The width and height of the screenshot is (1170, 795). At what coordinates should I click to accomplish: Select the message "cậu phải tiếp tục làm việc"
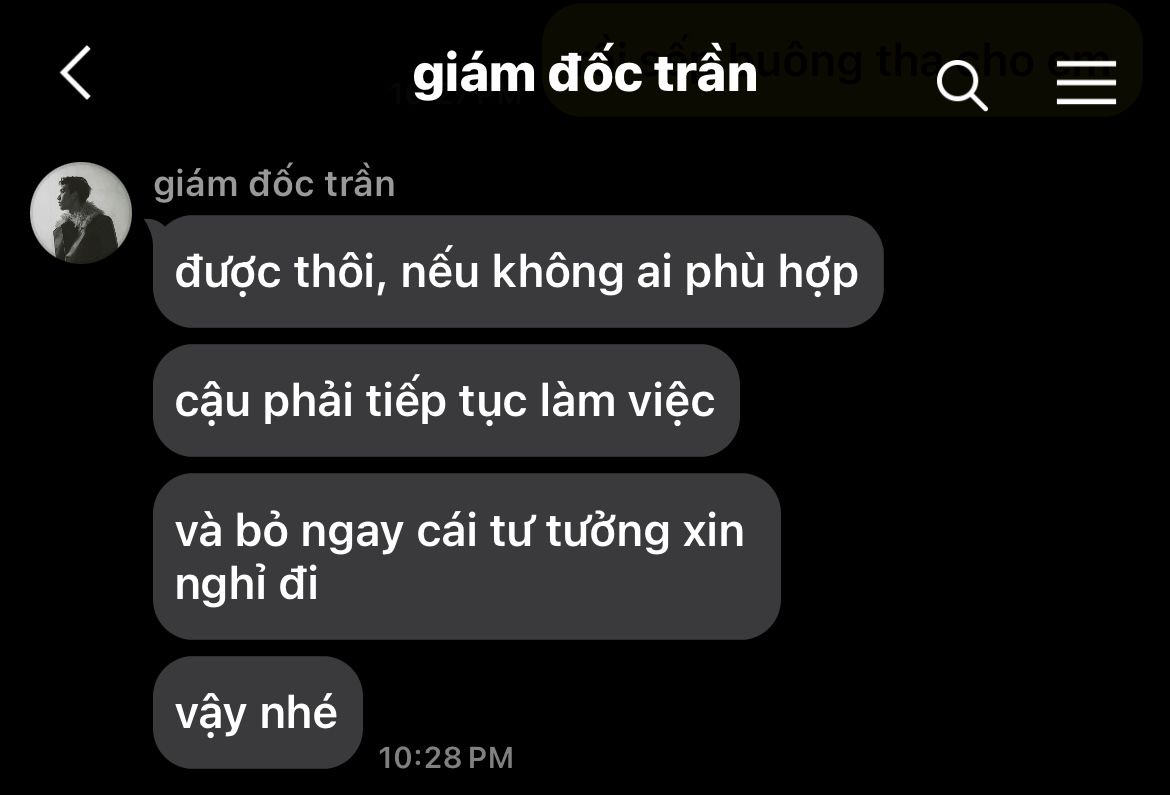(x=445, y=401)
